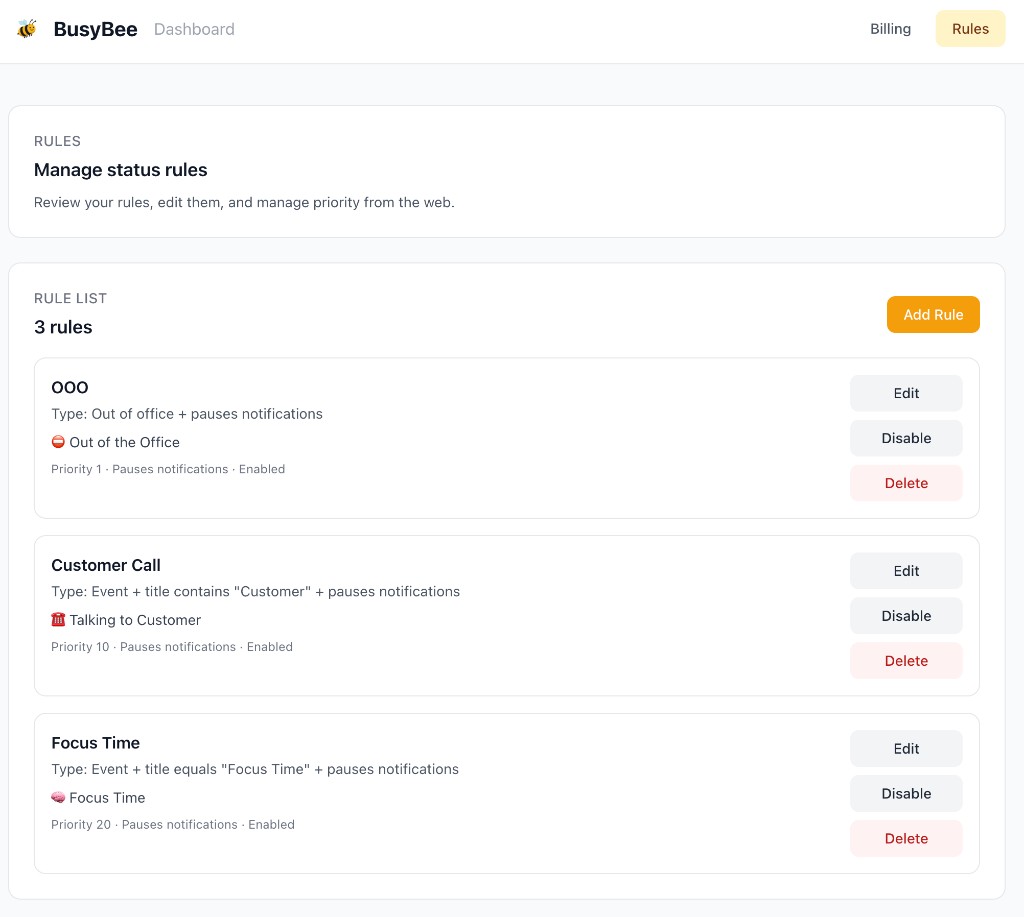Click the 'Priority 10' details line
Viewport: 1024px width, 917px height.
[172, 647]
